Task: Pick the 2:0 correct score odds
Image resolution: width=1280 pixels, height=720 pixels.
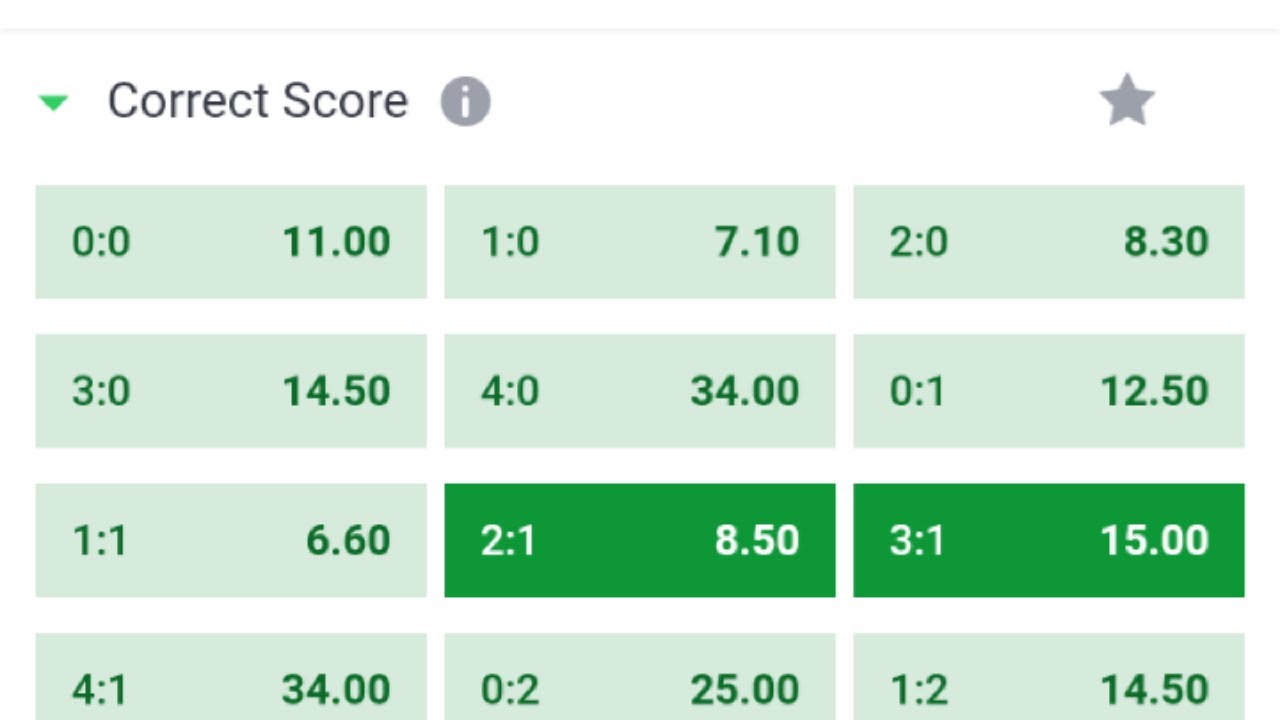Action: pyautogui.click(x=1048, y=242)
